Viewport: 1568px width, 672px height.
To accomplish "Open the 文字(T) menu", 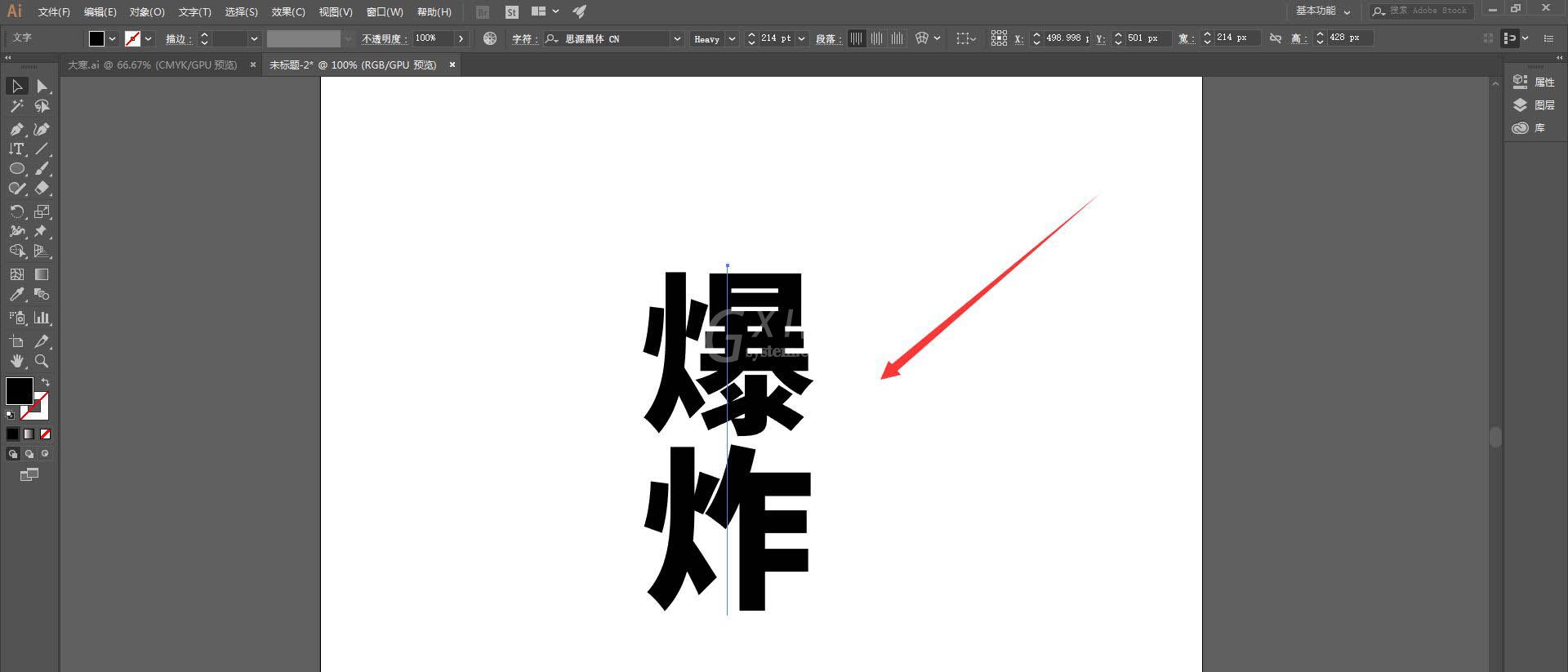I will [194, 12].
